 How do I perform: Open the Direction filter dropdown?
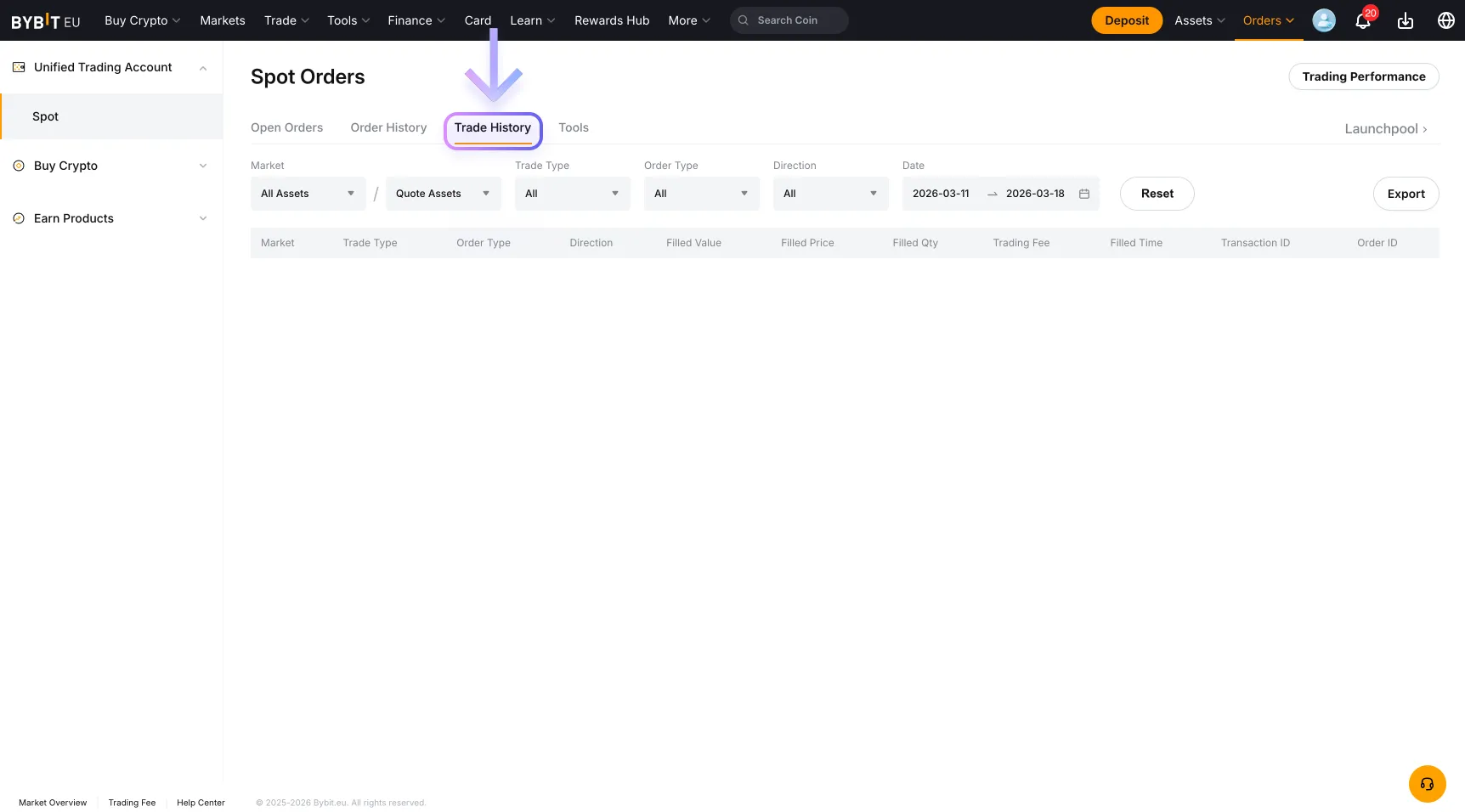point(830,193)
